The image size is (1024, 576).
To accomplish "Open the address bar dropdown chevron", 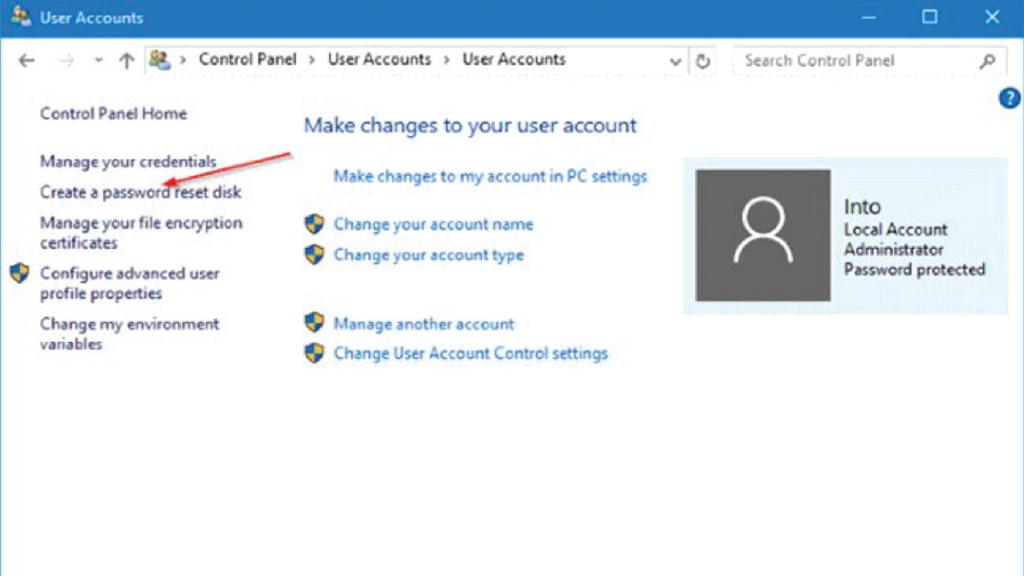I will coord(676,60).
